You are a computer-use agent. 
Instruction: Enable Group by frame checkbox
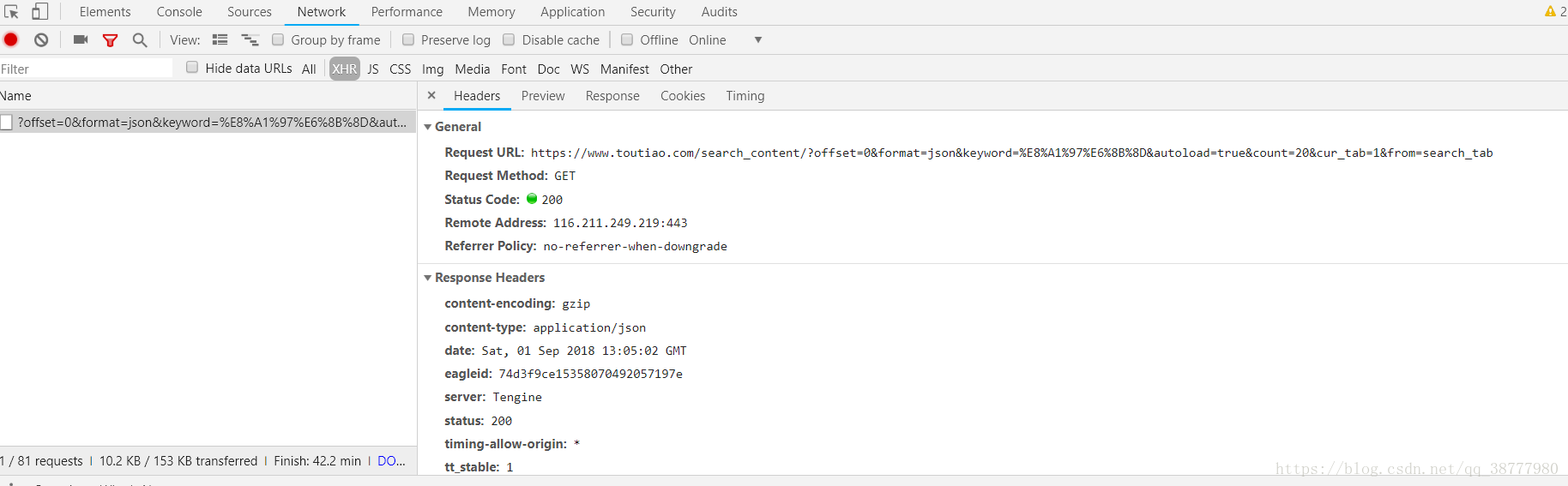pyautogui.click(x=278, y=39)
